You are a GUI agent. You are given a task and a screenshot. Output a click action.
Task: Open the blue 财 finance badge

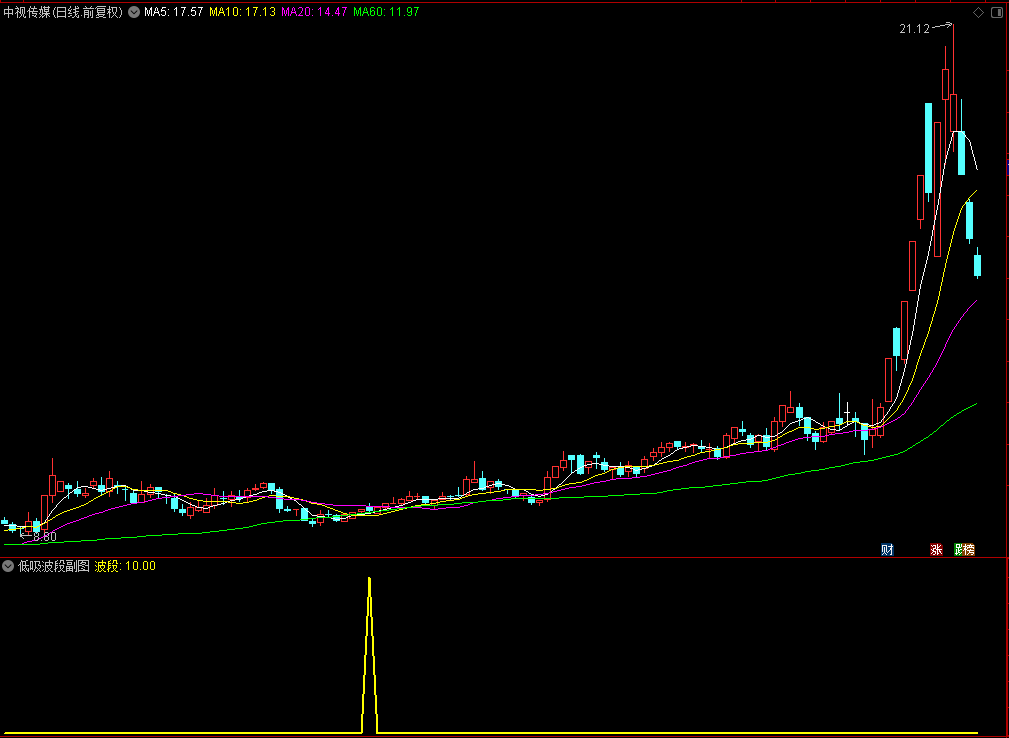pos(887,549)
